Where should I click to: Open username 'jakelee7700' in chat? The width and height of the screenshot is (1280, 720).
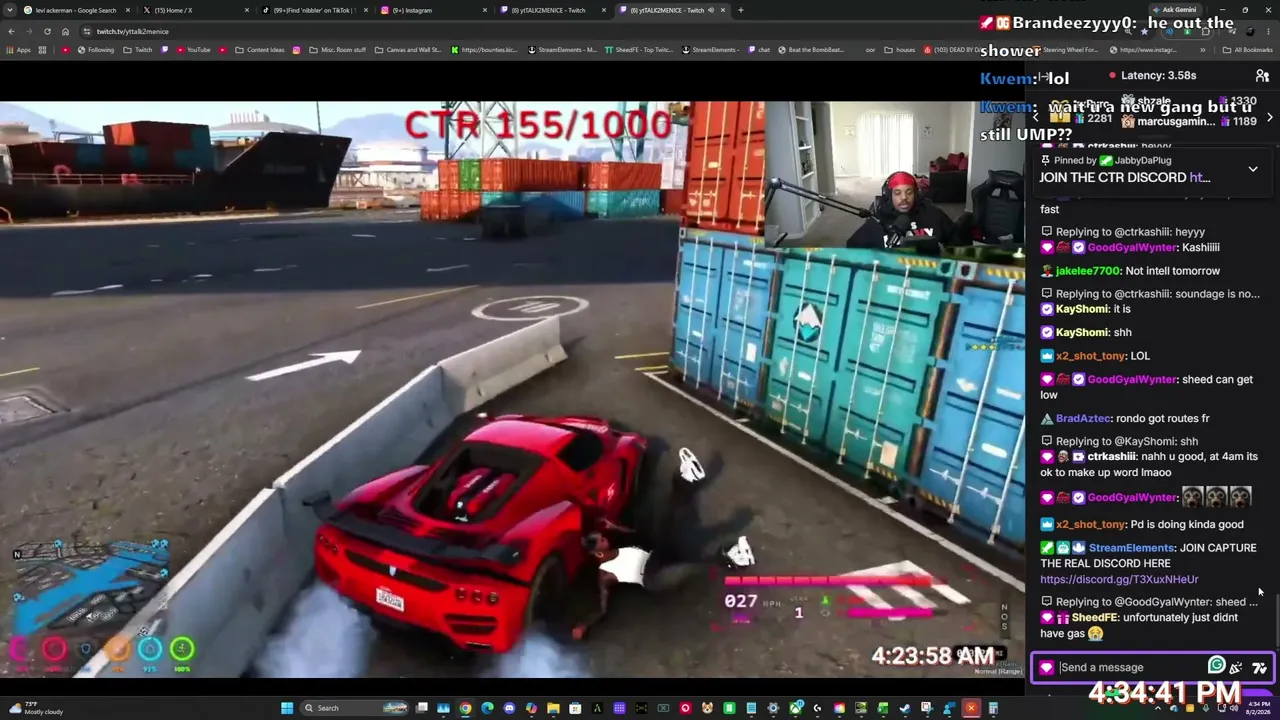point(1087,271)
